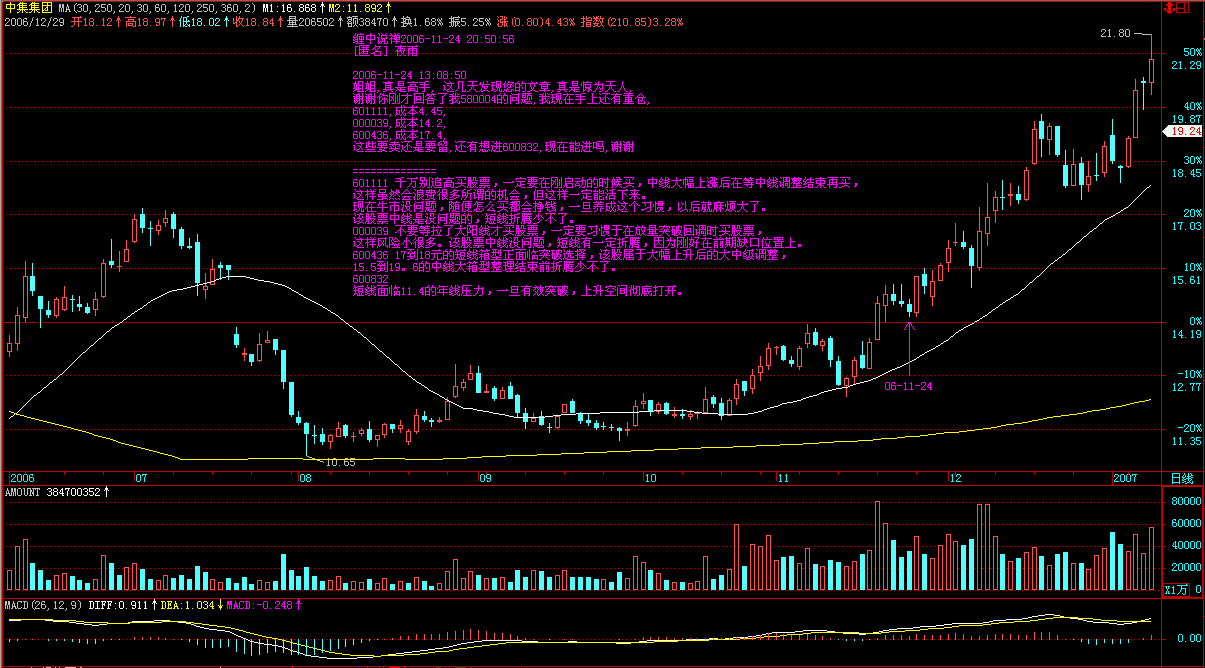
Task: Click the red anchor icon at top right
Action: point(1170,7)
